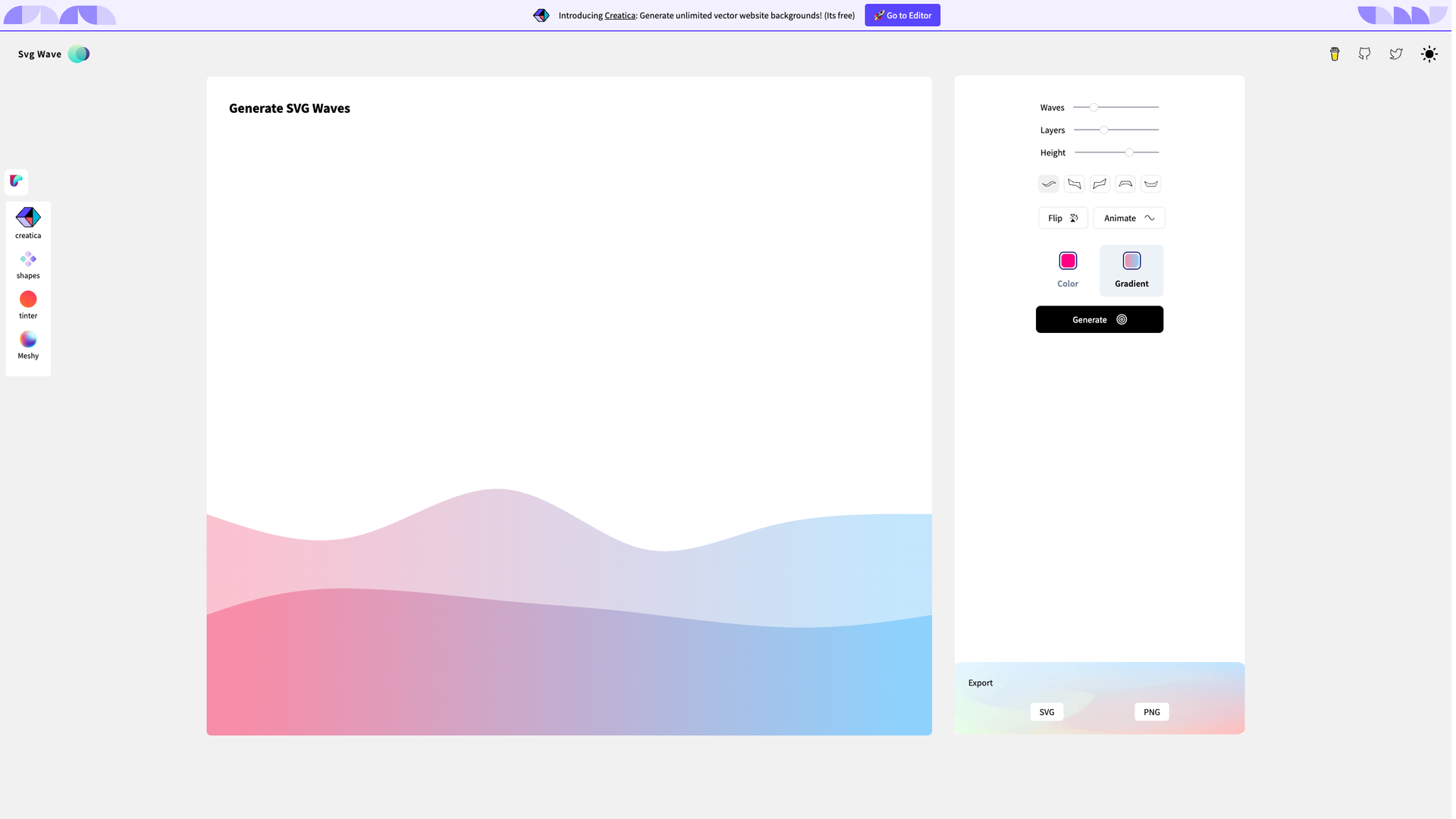Collapse the floating tools panel
The image size is (1456, 819).
click(16, 181)
